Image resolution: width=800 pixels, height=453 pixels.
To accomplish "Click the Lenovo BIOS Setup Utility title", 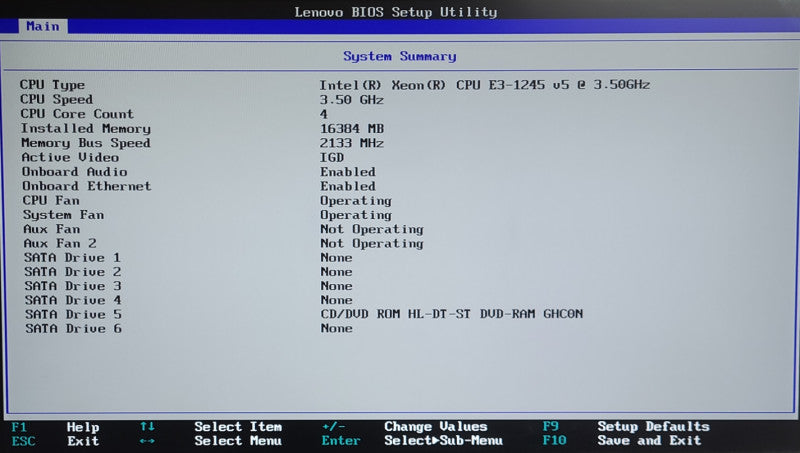I will [395, 12].
